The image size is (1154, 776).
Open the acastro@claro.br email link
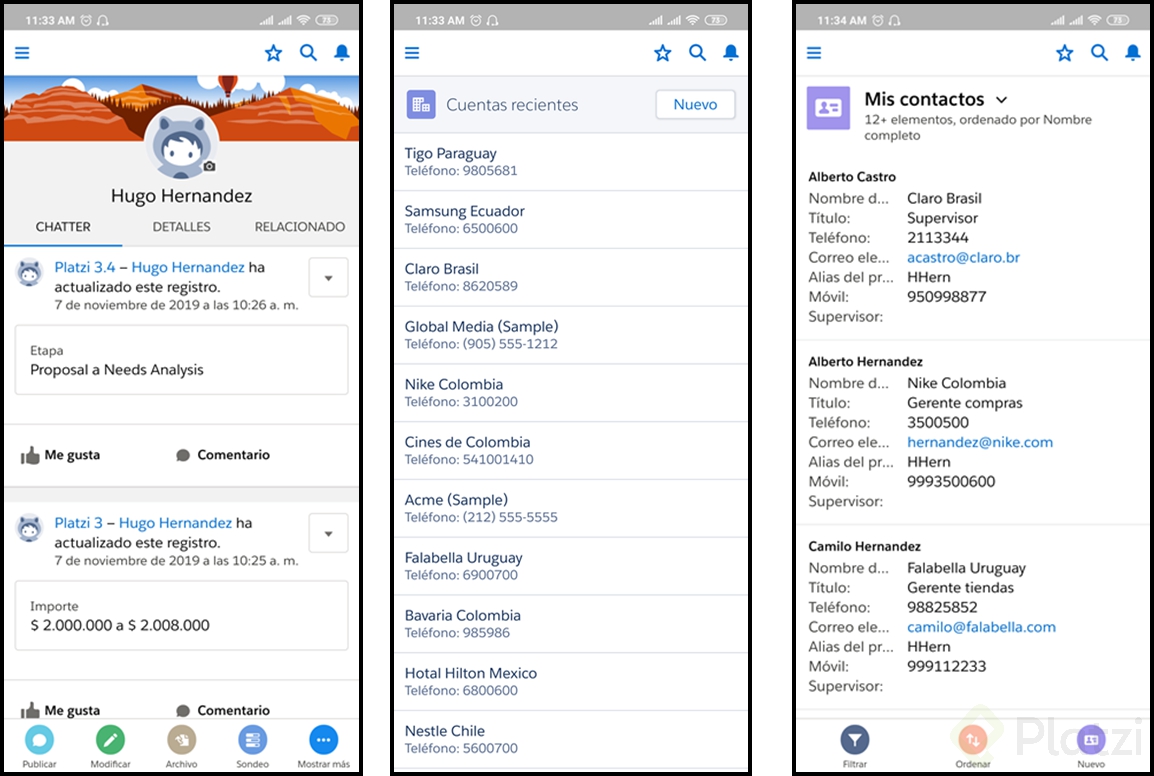click(963, 258)
